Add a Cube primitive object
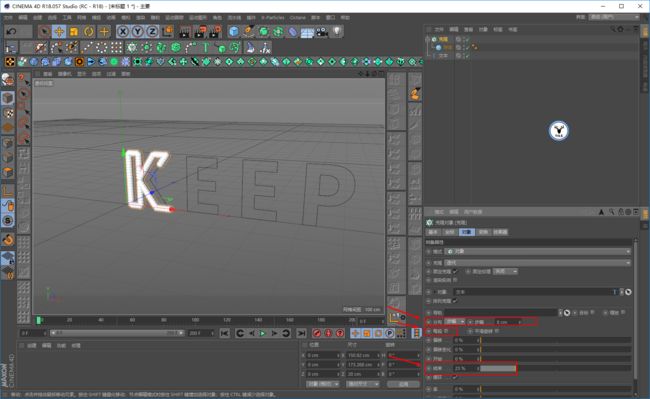Image resolution: width=650 pixels, height=399 pixels. [234, 31]
